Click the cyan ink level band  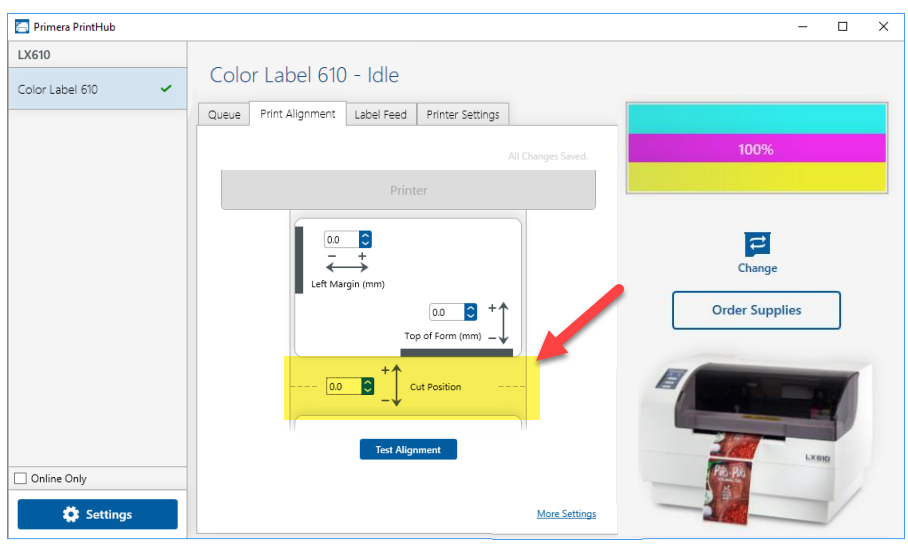pyautogui.click(x=757, y=119)
